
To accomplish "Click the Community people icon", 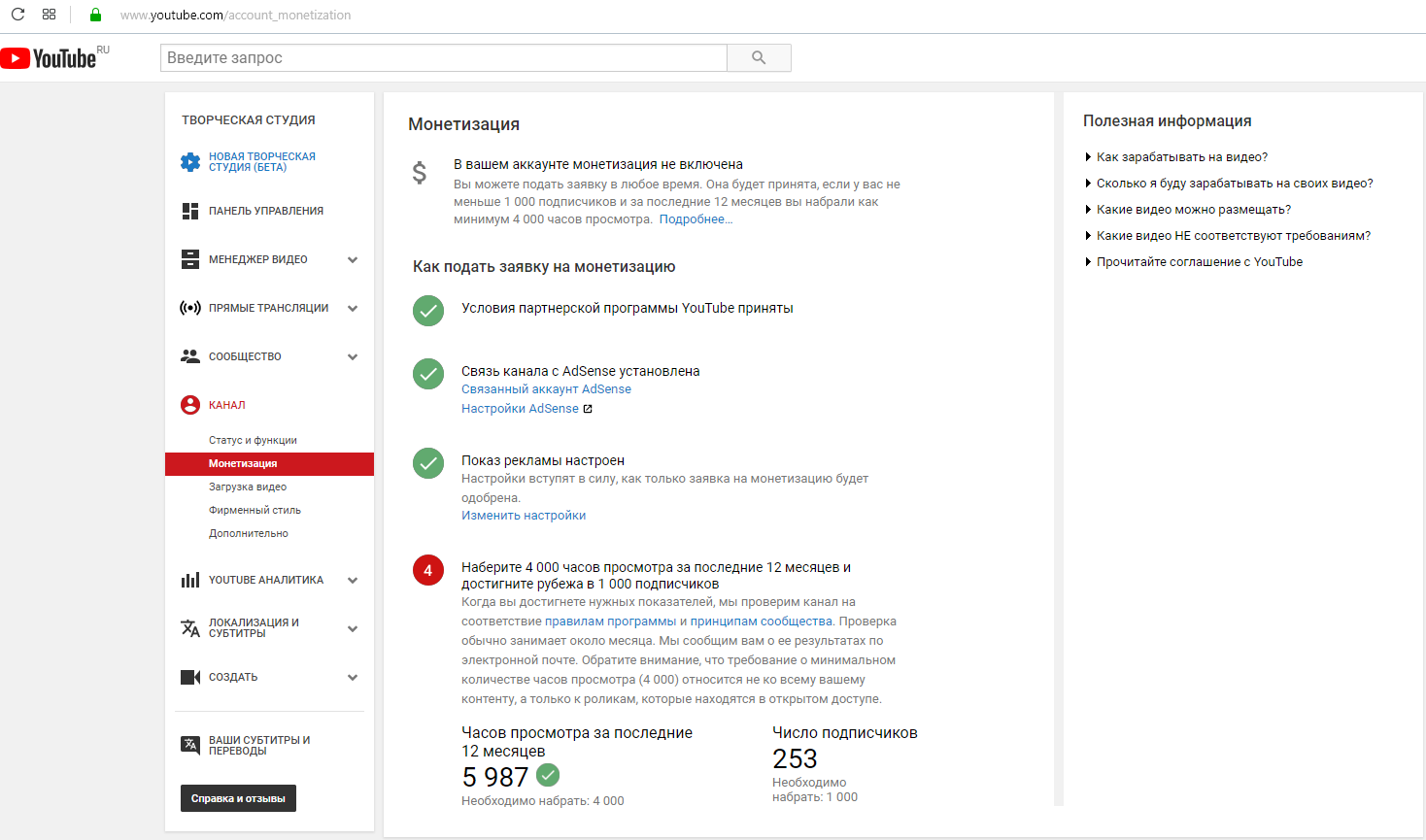I will (190, 356).
